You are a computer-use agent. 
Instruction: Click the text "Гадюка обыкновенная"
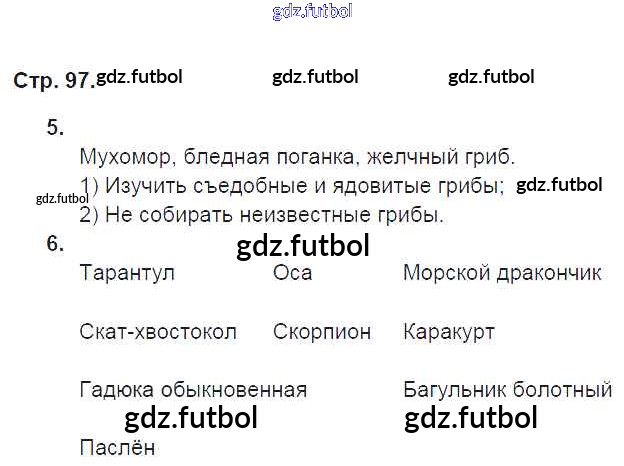(193, 389)
